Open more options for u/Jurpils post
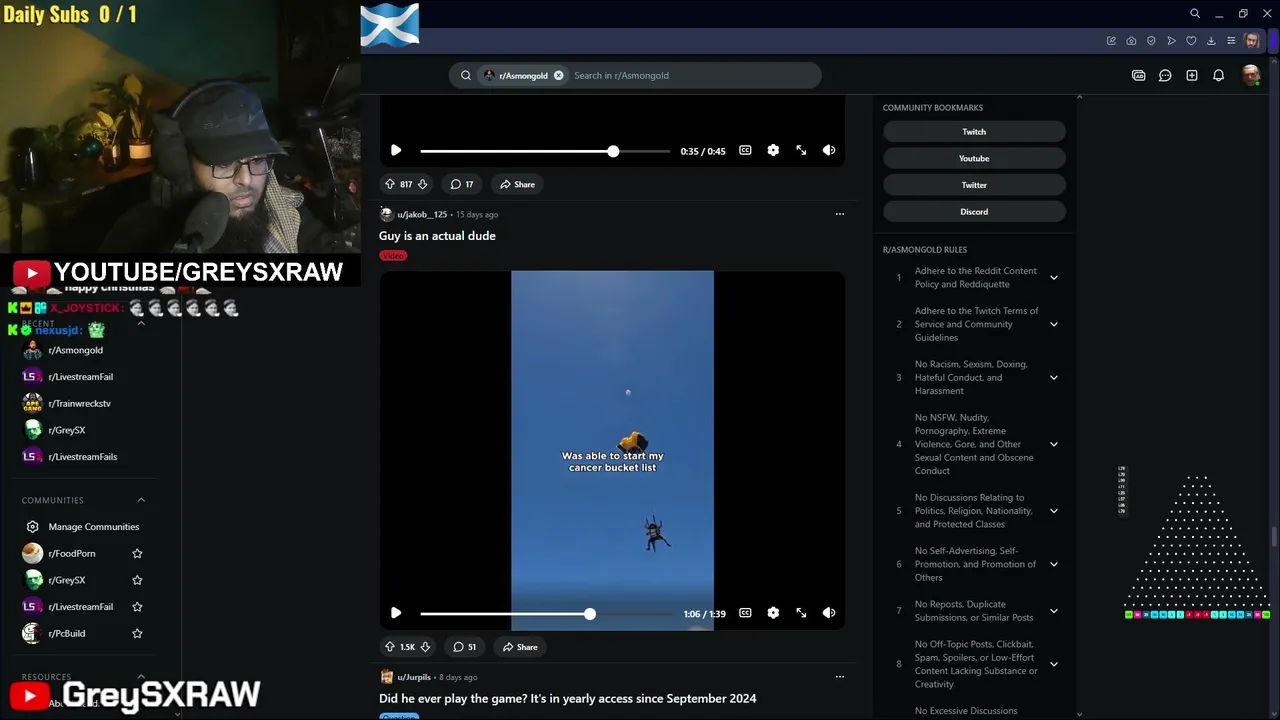The height and width of the screenshot is (720, 1280). (840, 677)
